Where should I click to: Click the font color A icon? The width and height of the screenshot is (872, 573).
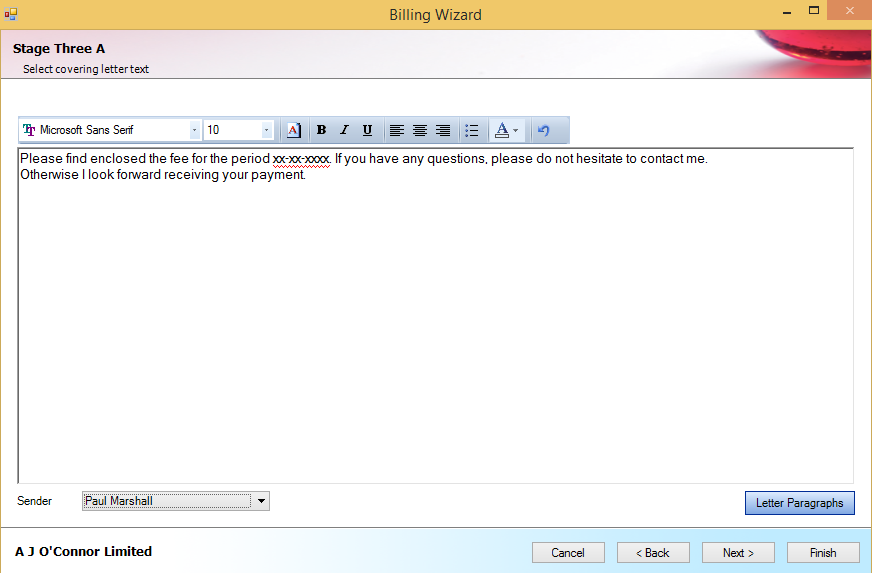502,130
